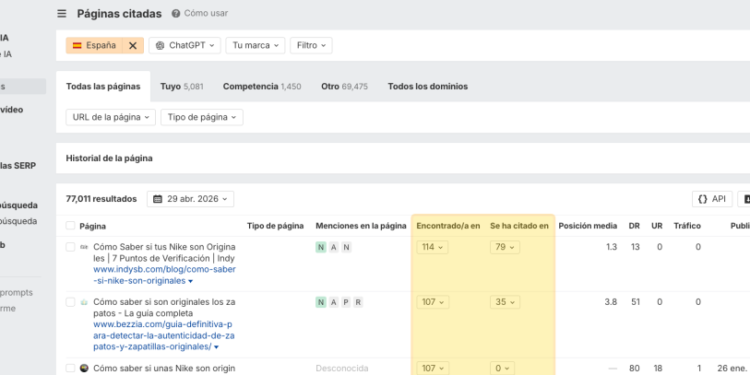Click the Tipo de página column header
This screenshot has height=375, width=750.
coord(276,226)
